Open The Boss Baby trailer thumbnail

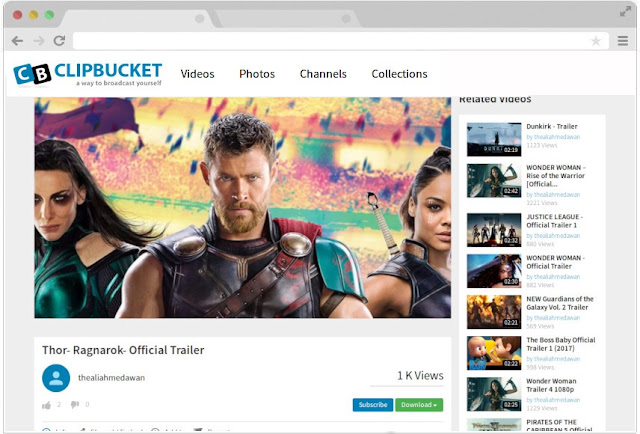tap(494, 353)
